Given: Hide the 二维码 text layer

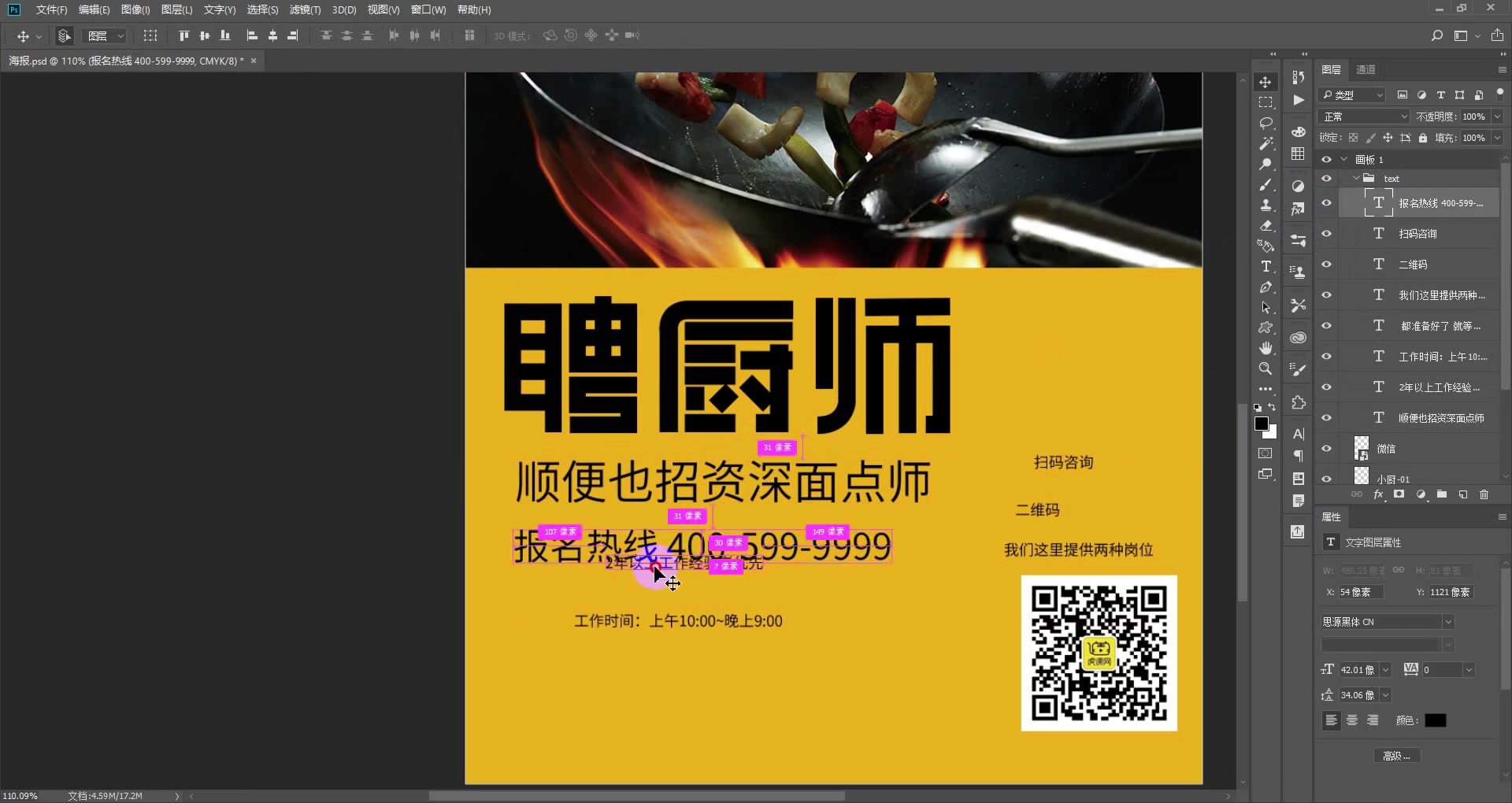Looking at the screenshot, I should 1327,264.
